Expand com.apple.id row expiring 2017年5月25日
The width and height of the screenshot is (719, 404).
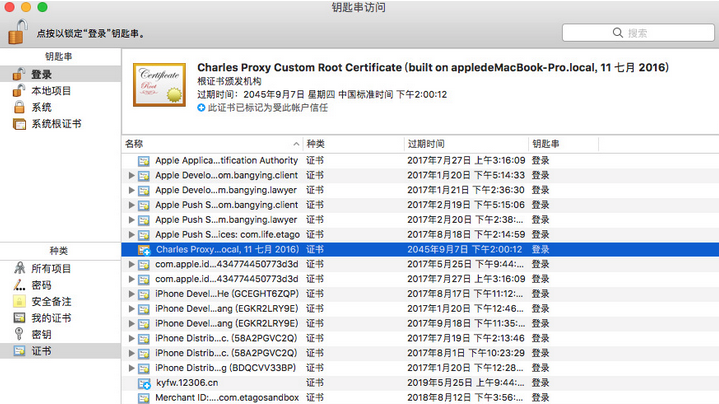pyautogui.click(x=131, y=264)
